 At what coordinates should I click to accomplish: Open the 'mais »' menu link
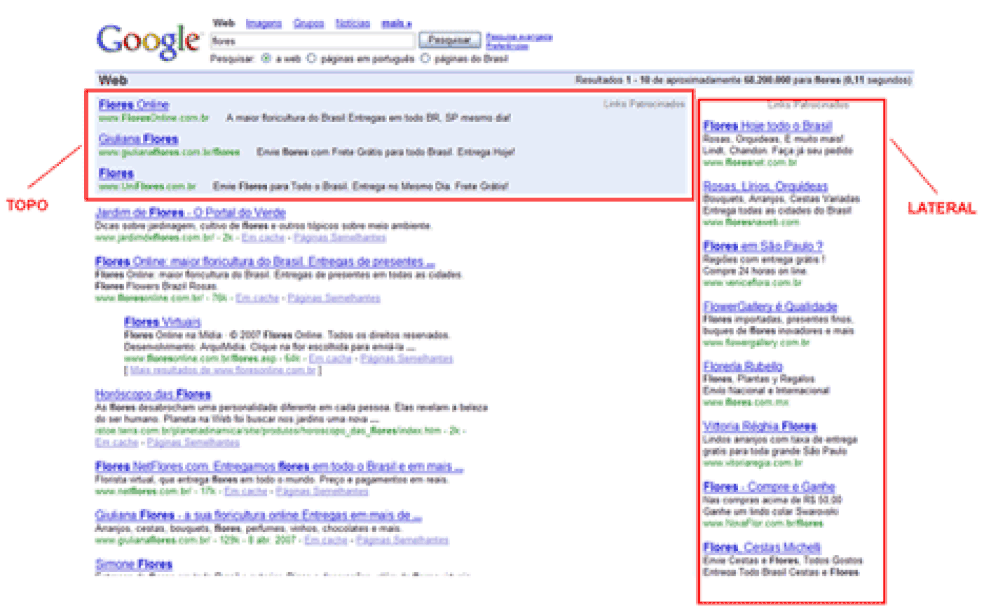click(397, 23)
